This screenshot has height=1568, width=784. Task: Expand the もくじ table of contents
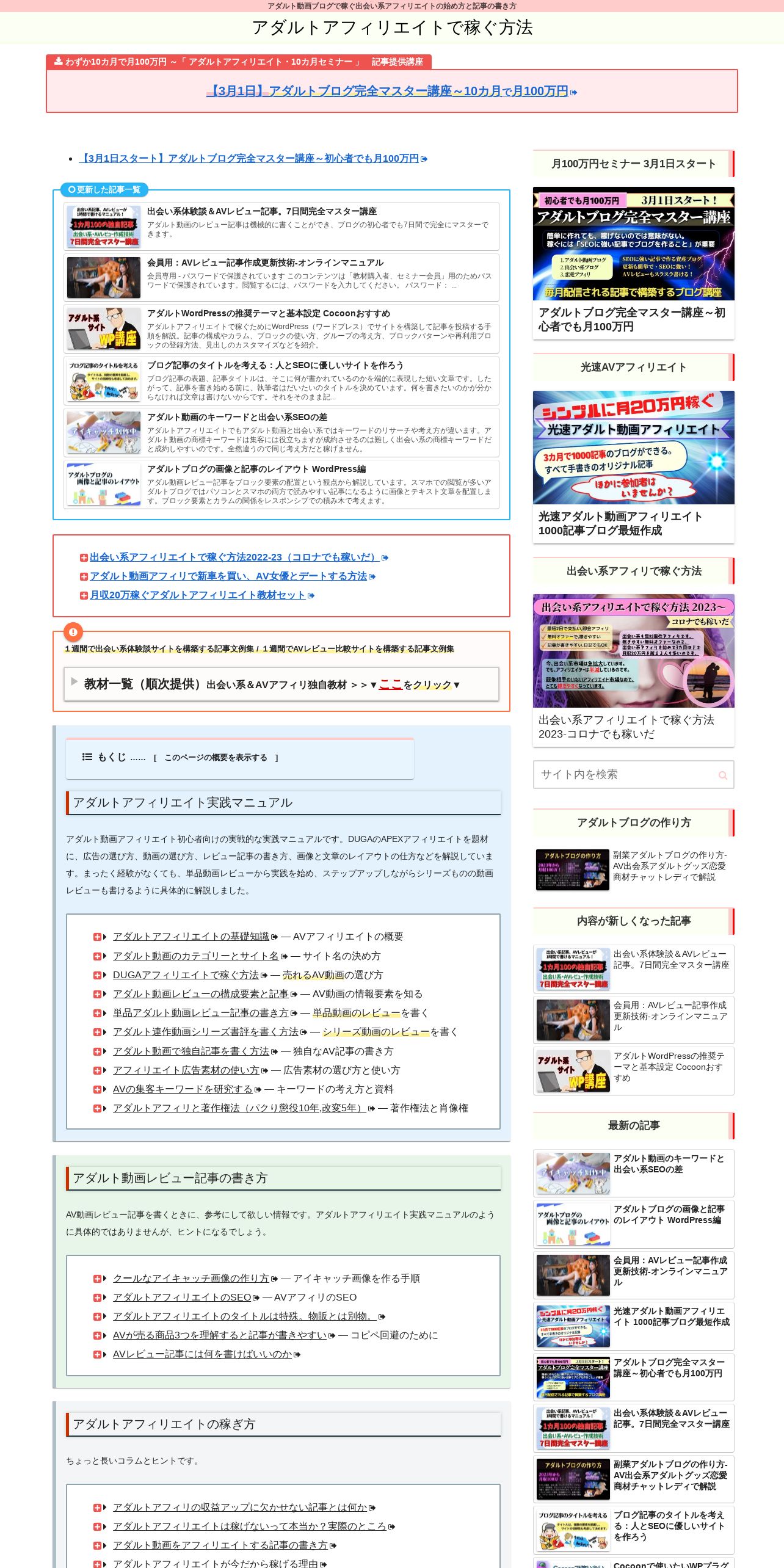(x=216, y=757)
